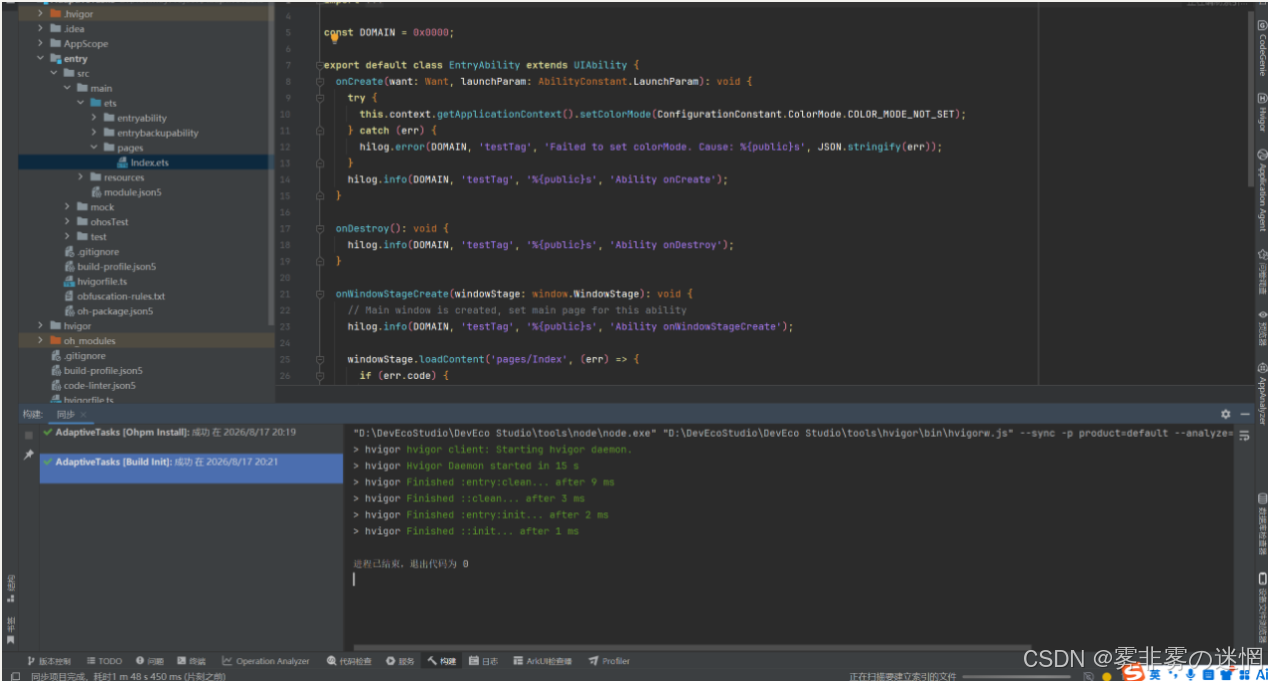Click '进程已结束, 退出代码为 0' console line
This screenshot has width=1268, height=681.
click(x=411, y=564)
